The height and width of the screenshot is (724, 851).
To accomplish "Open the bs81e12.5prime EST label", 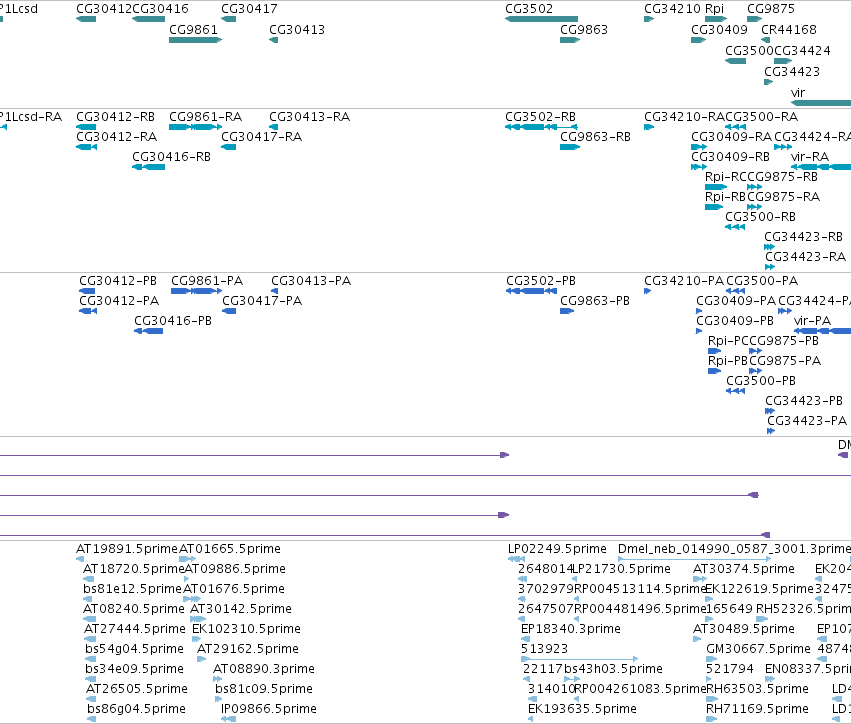I will tap(132, 589).
